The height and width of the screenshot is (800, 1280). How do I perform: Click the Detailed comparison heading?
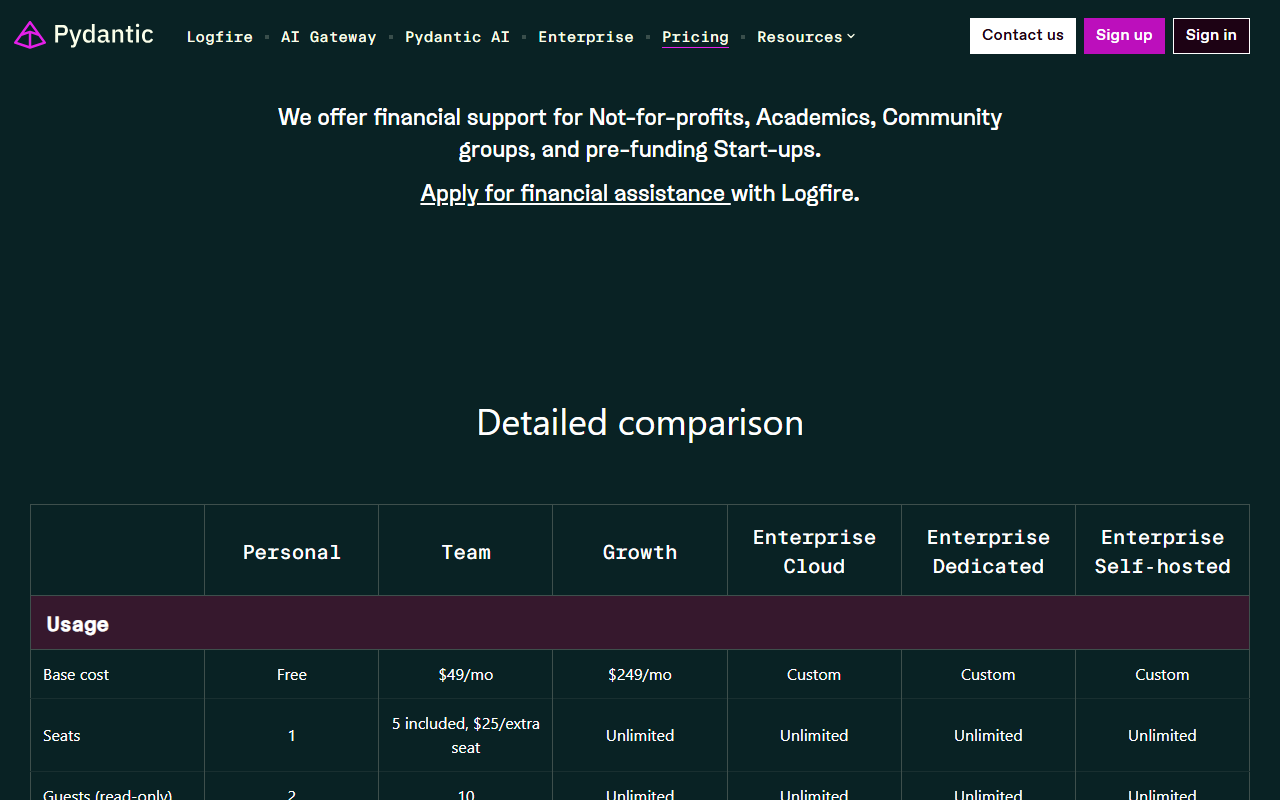640,423
